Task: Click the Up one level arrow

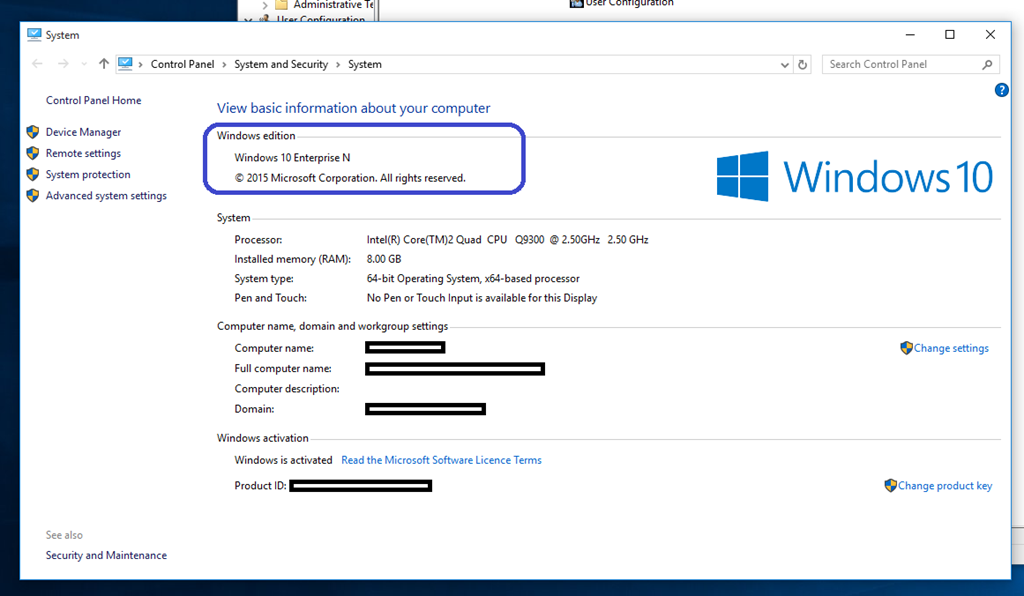Action: point(103,64)
